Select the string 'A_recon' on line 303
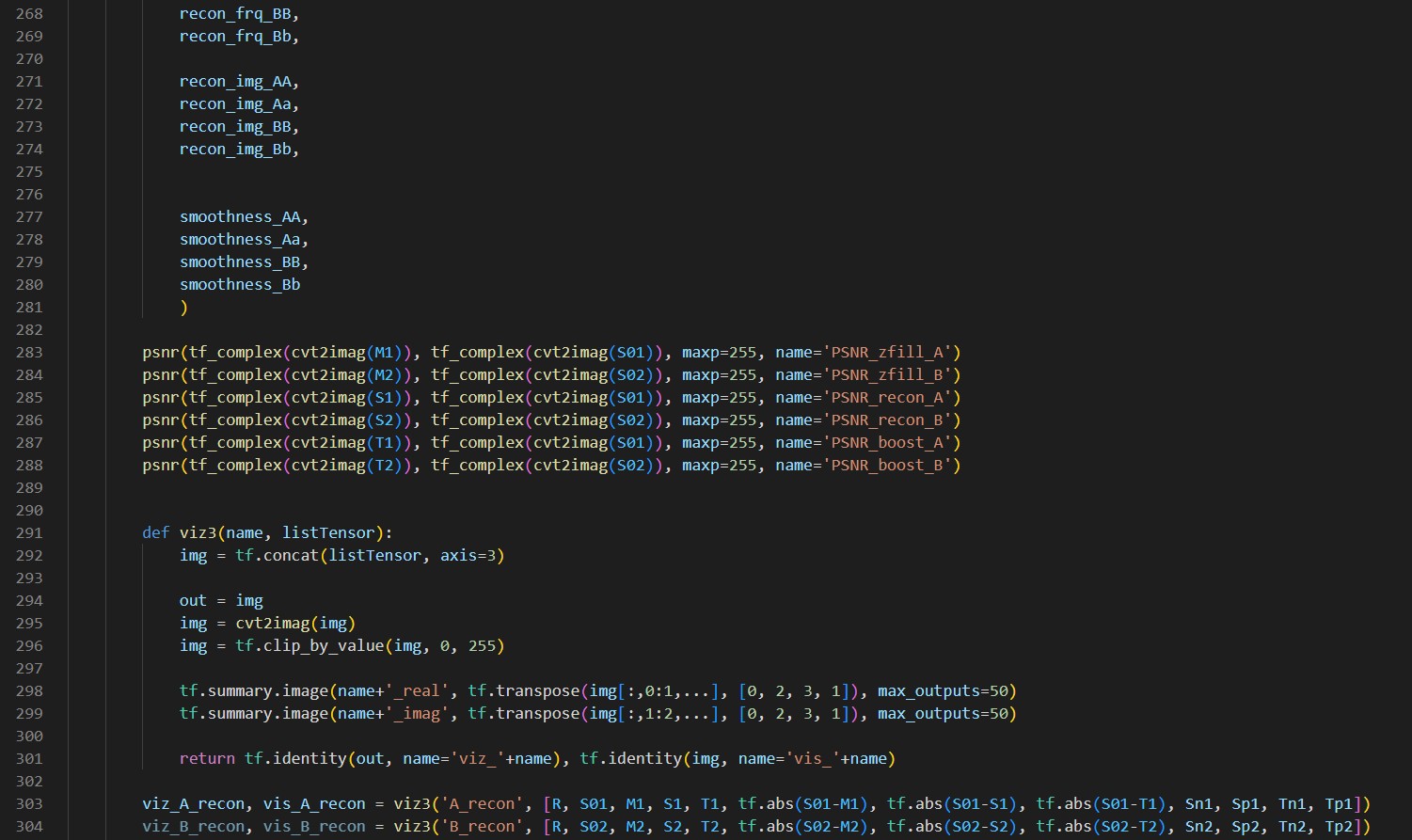Image resolution: width=1412 pixels, height=840 pixels. 482,803
